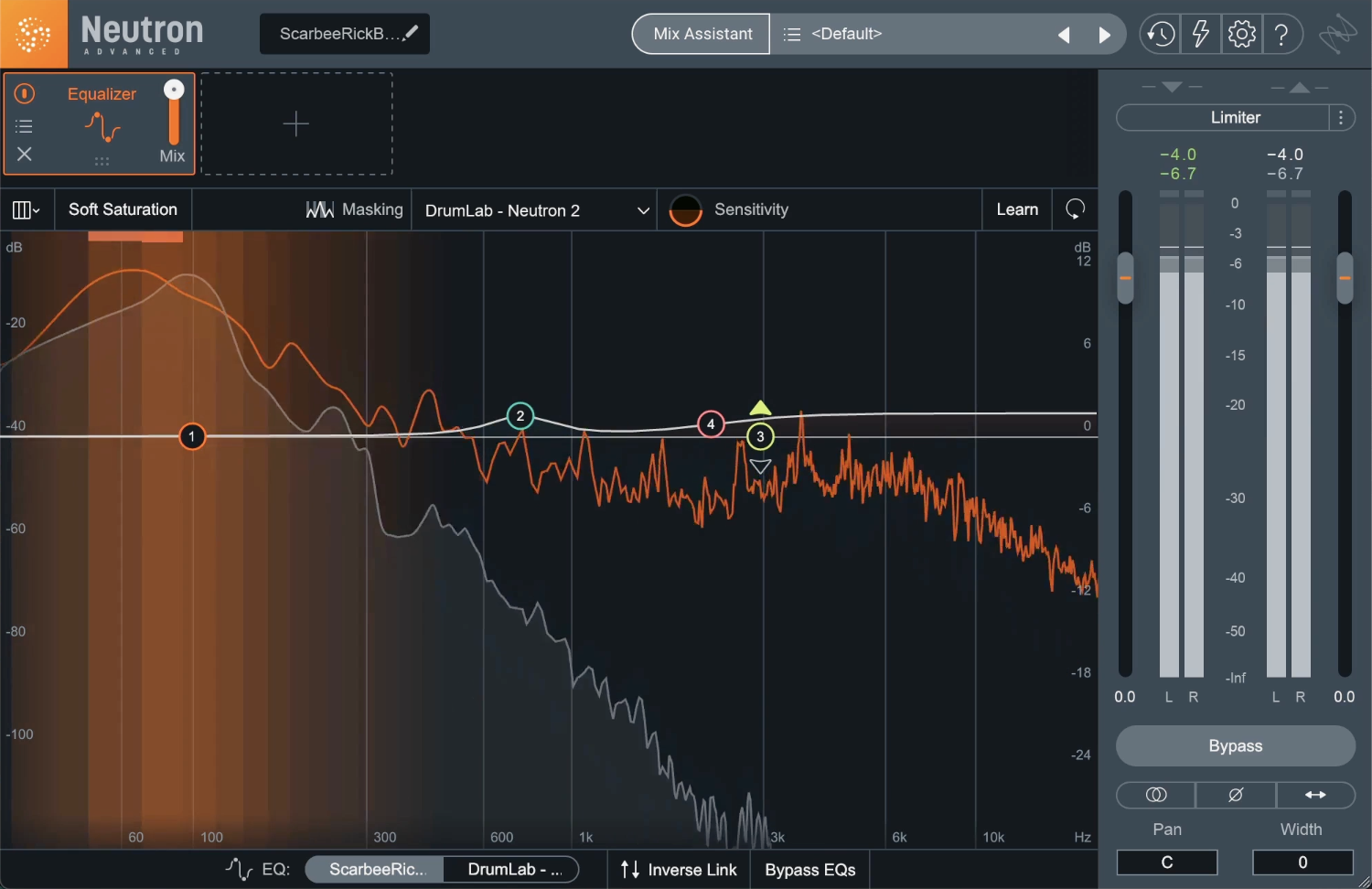This screenshot has width=1372, height=889.
Task: Switch to the ScarbeeRic.. EQ tab
Action: click(375, 869)
